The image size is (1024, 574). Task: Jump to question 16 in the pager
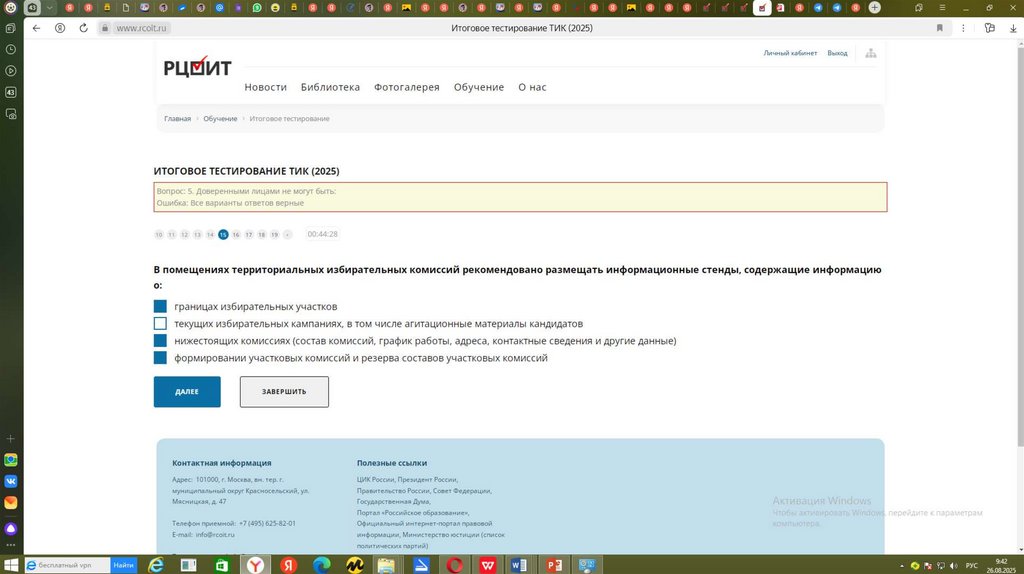236,234
